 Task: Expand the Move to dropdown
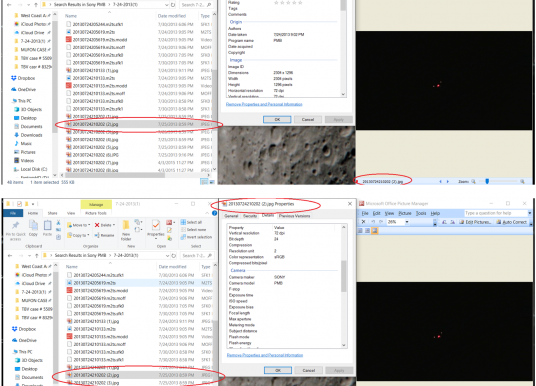click(89, 225)
